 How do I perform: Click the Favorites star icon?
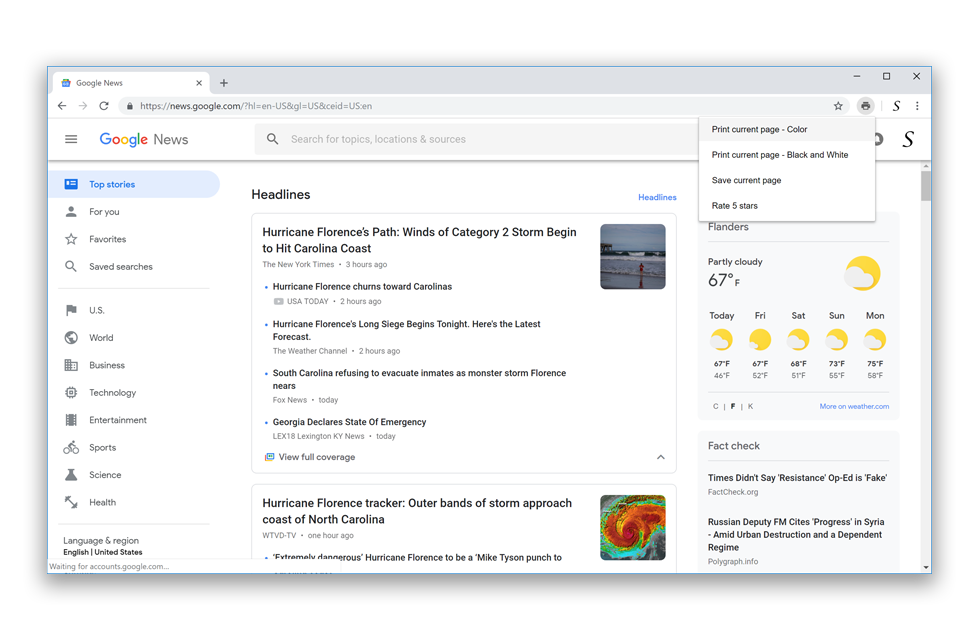(x=71, y=239)
